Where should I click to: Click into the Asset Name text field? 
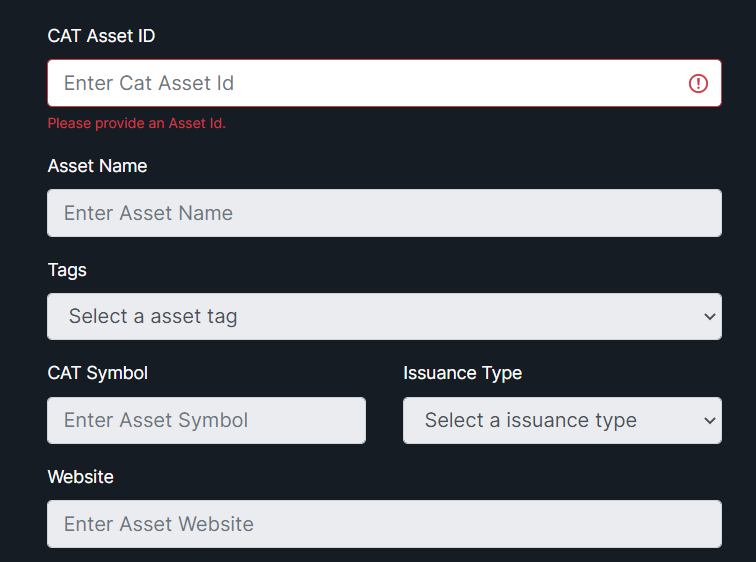pyautogui.click(x=384, y=213)
